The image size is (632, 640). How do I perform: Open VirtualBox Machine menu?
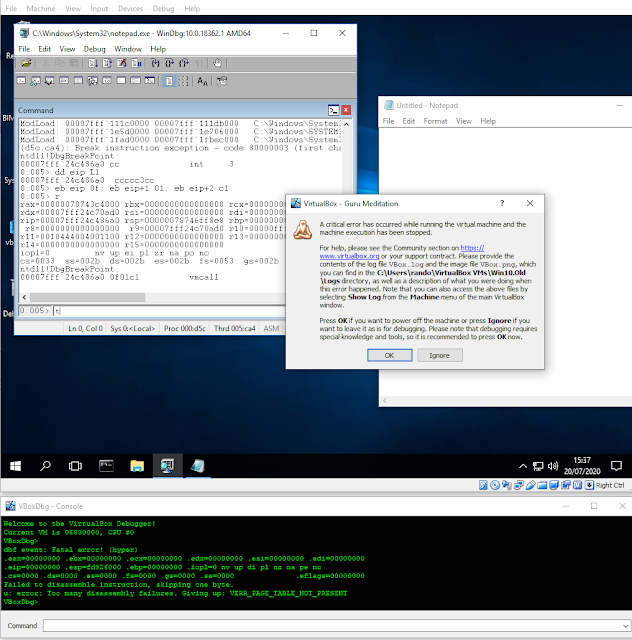pyautogui.click(x=41, y=8)
